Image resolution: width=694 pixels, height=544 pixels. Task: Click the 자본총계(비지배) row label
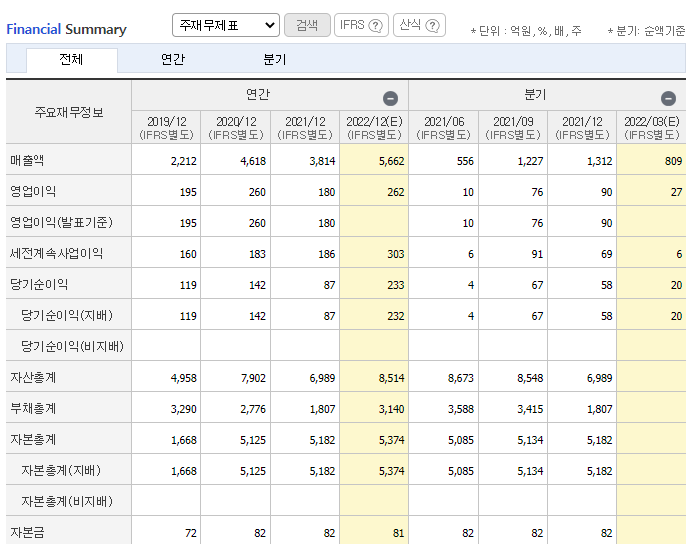click(x=67, y=501)
